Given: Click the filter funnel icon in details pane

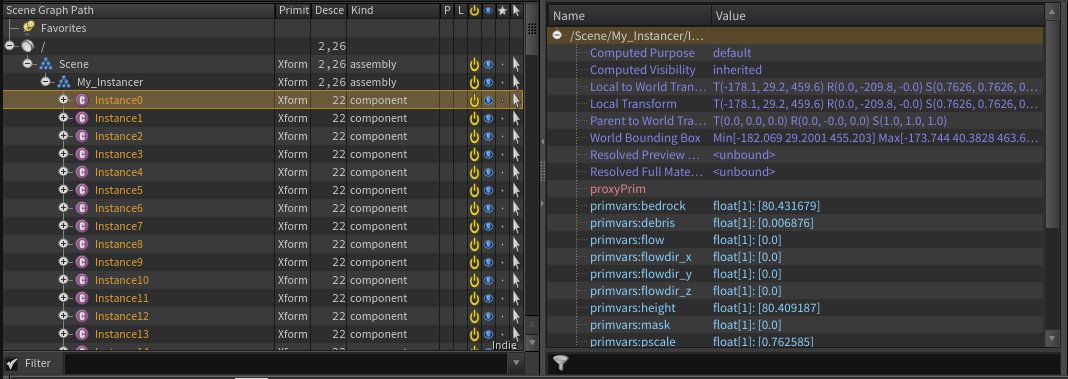Looking at the screenshot, I should pyautogui.click(x=560, y=363).
